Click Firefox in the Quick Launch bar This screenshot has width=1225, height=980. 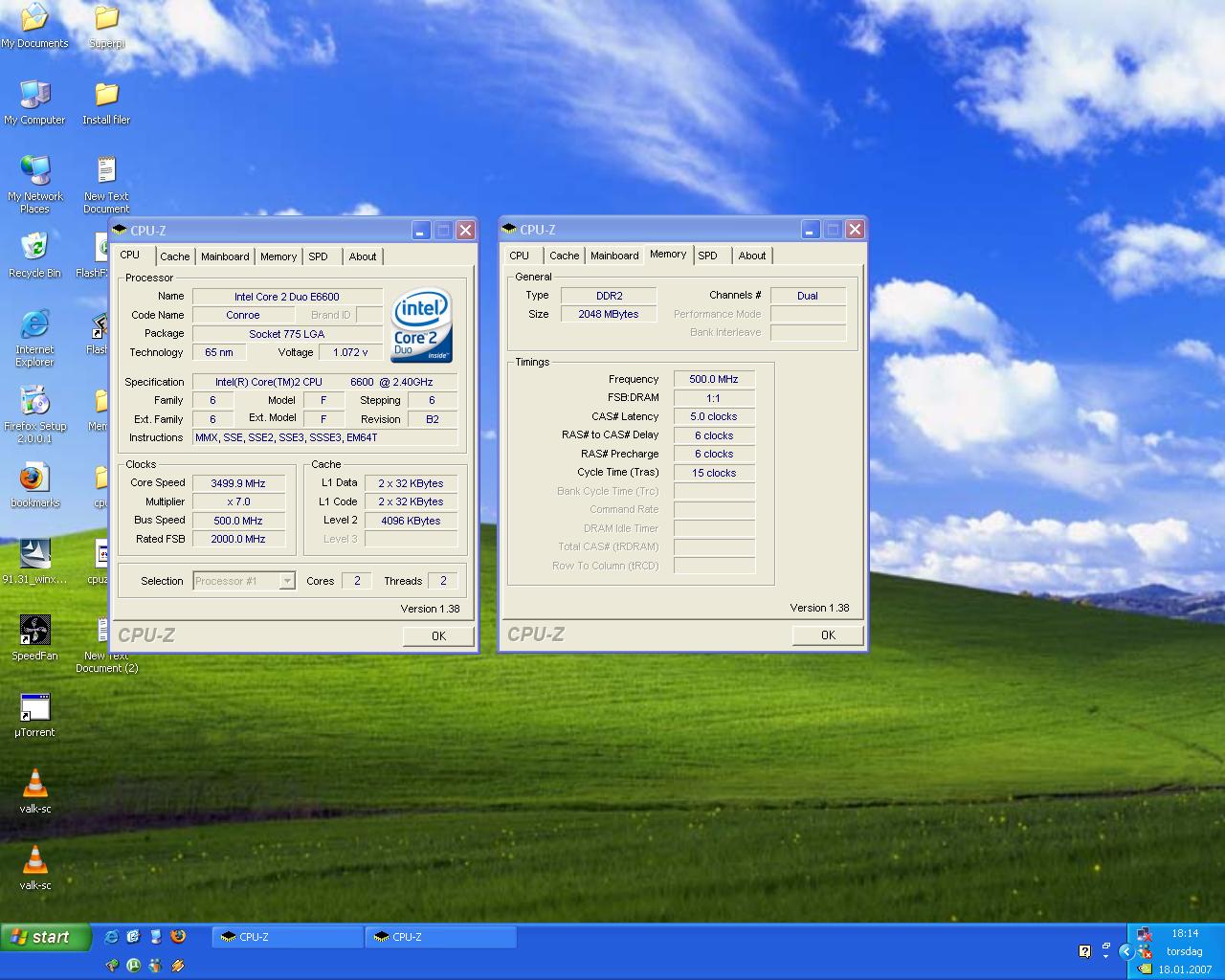[x=177, y=937]
